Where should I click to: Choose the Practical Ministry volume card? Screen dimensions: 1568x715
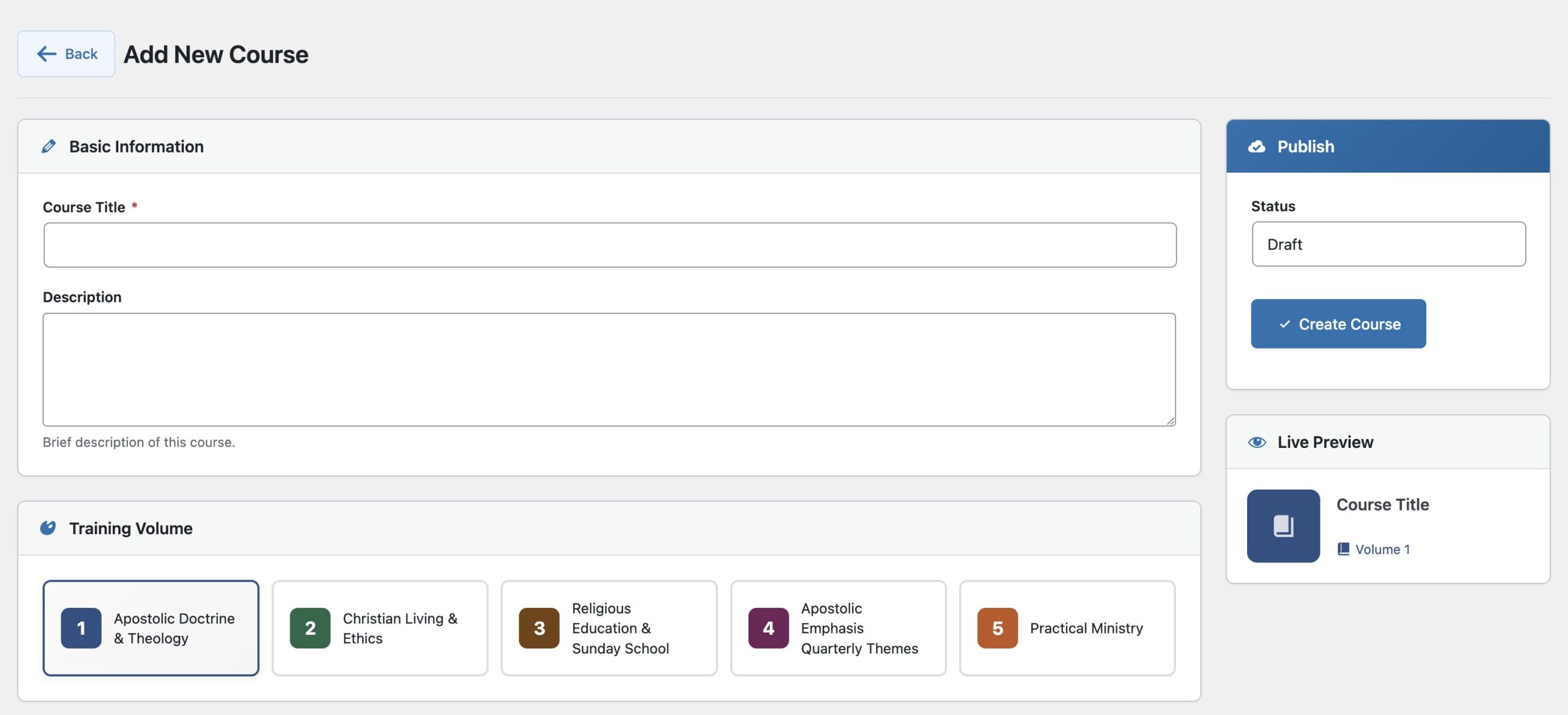coord(1067,628)
